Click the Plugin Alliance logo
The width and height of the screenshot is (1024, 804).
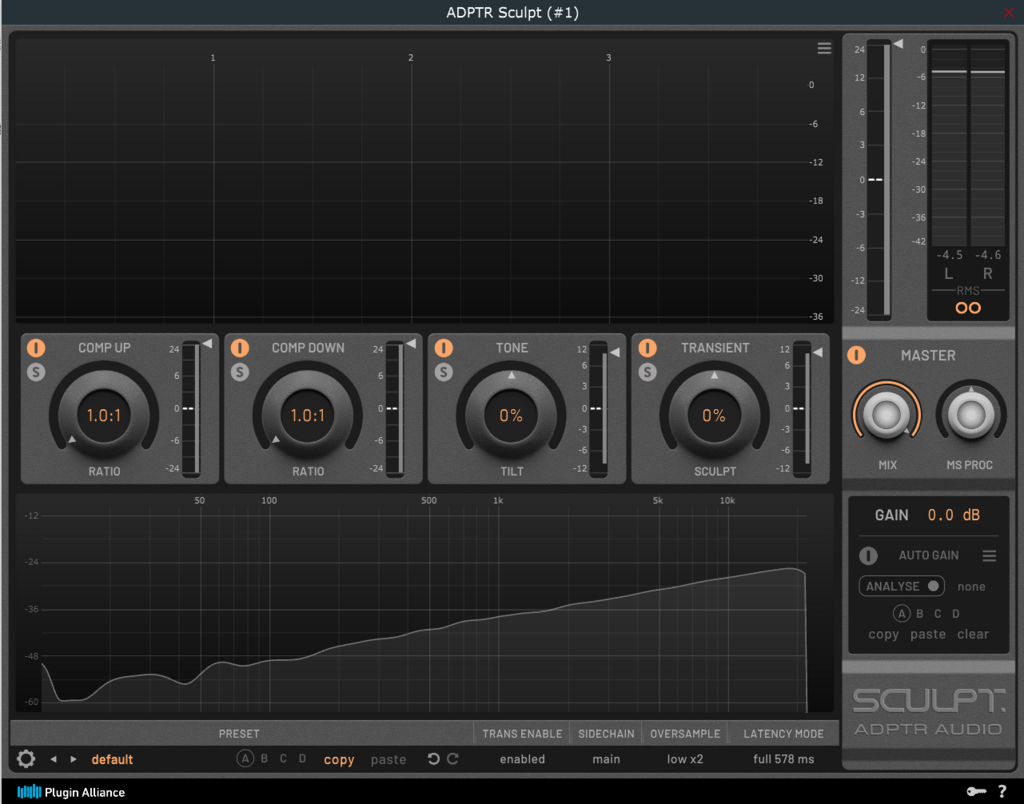point(71,792)
